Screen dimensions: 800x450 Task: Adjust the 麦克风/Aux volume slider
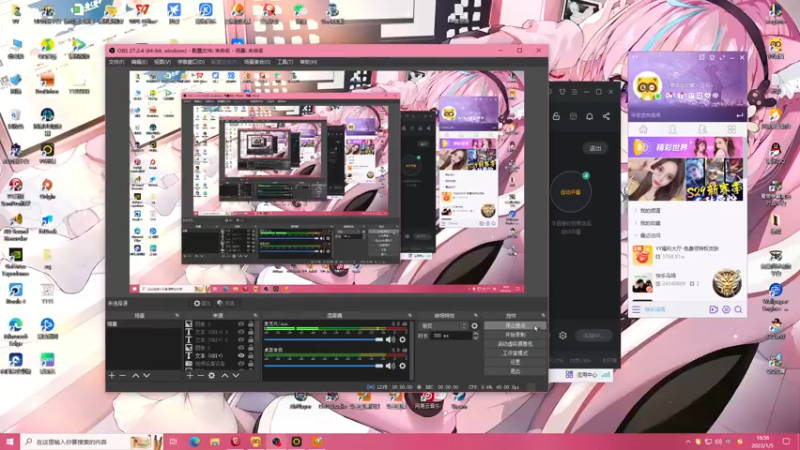pos(323,340)
